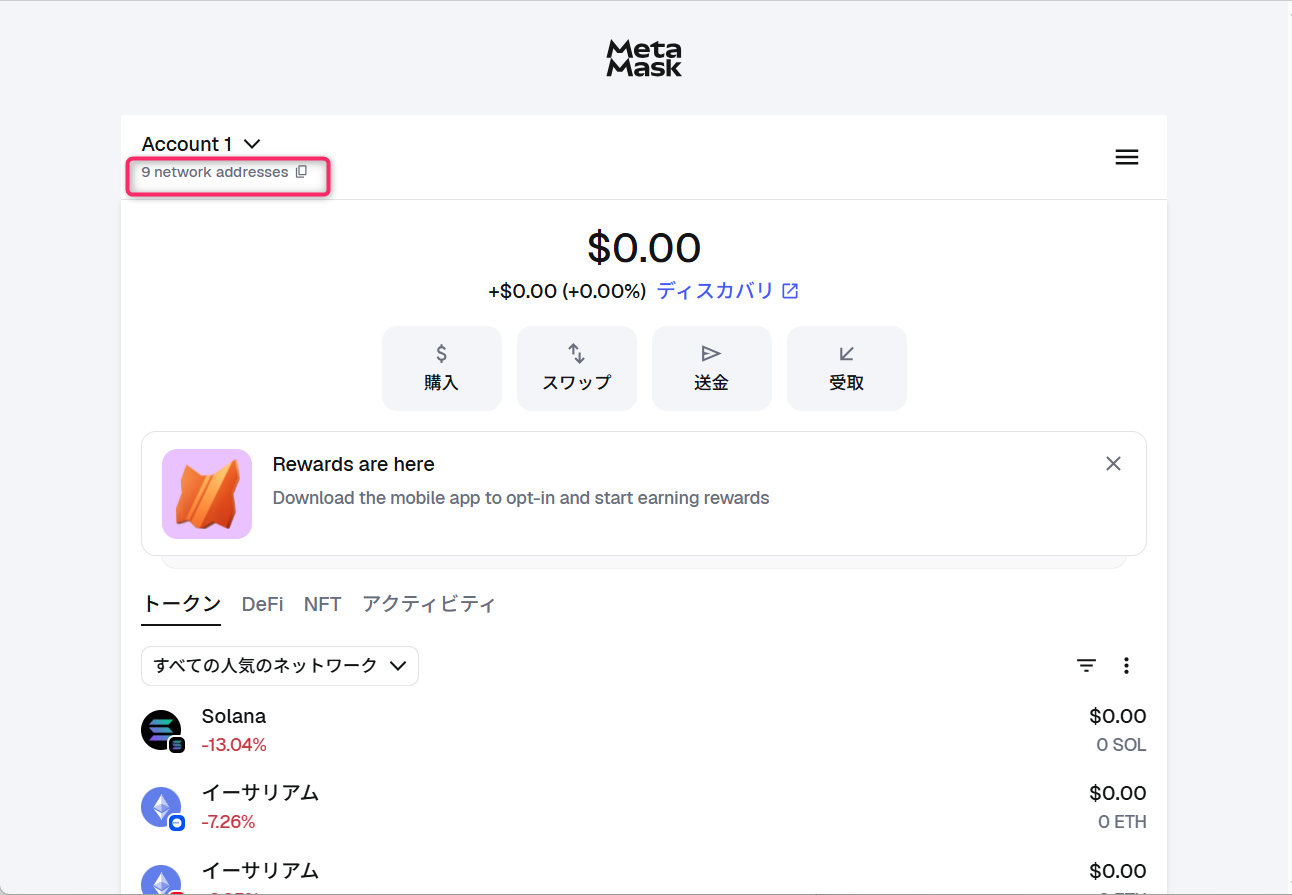1292x895 pixels.
Task: Open the ディスカバリ discovery link
Action: tap(727, 291)
